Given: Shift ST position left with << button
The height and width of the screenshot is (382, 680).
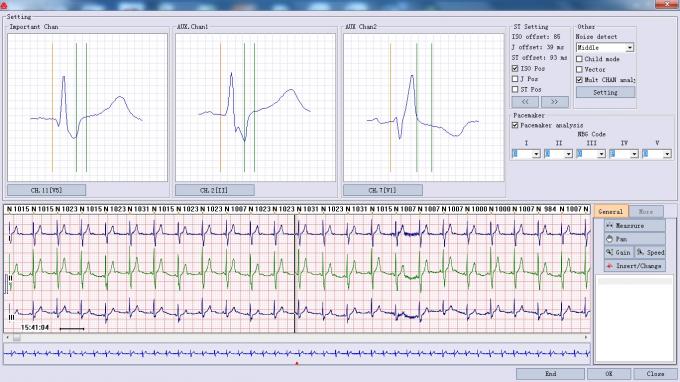Looking at the screenshot, I should click(x=525, y=102).
